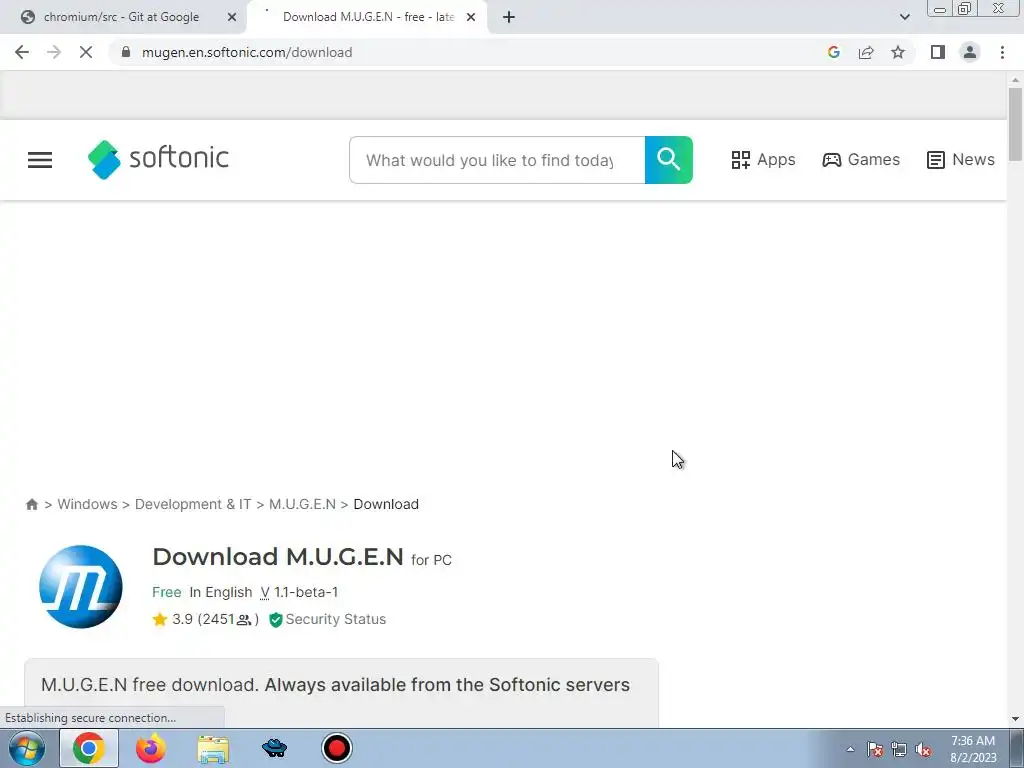The image size is (1024, 768).
Task: Click version V 1.1-beta-1 label
Action: point(299,592)
